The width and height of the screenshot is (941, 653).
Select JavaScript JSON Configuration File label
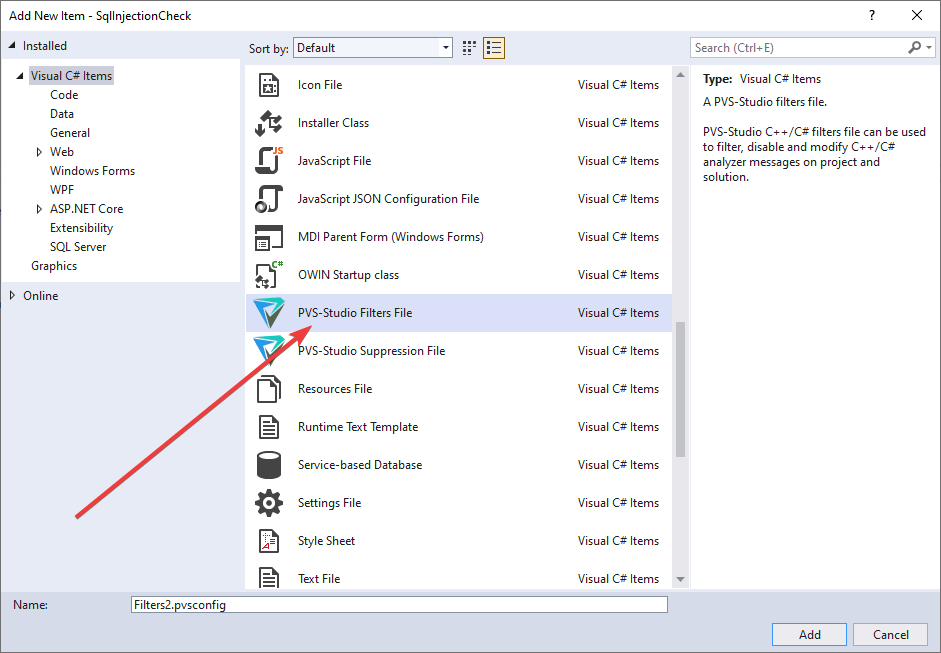[388, 199]
